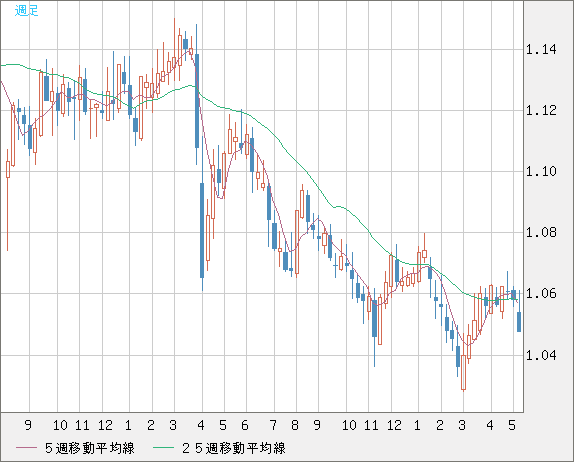Click the last month 5 axis label
Screen dimensions: 574x462
(512, 425)
